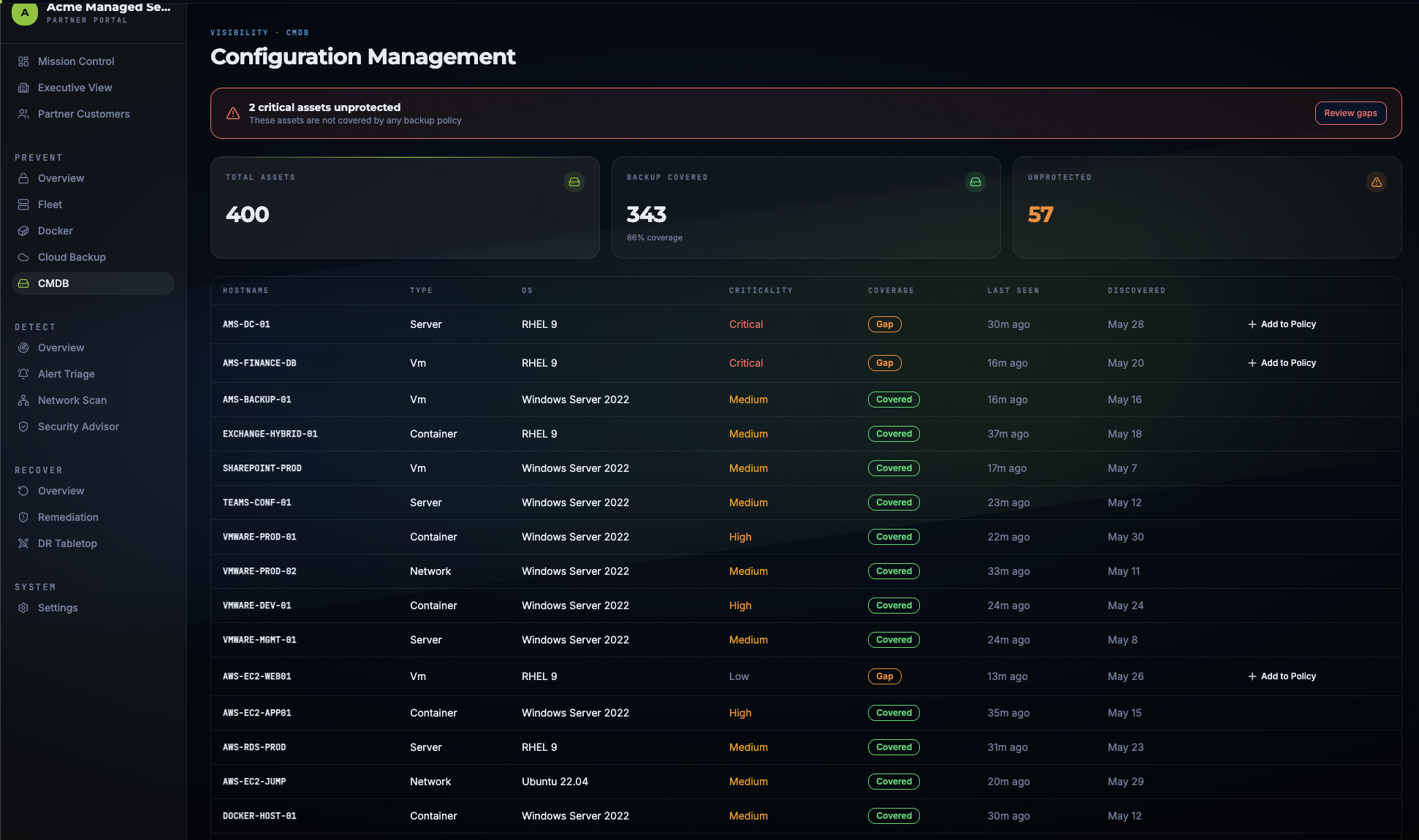
Task: Open Executive View page
Action: click(x=93, y=88)
